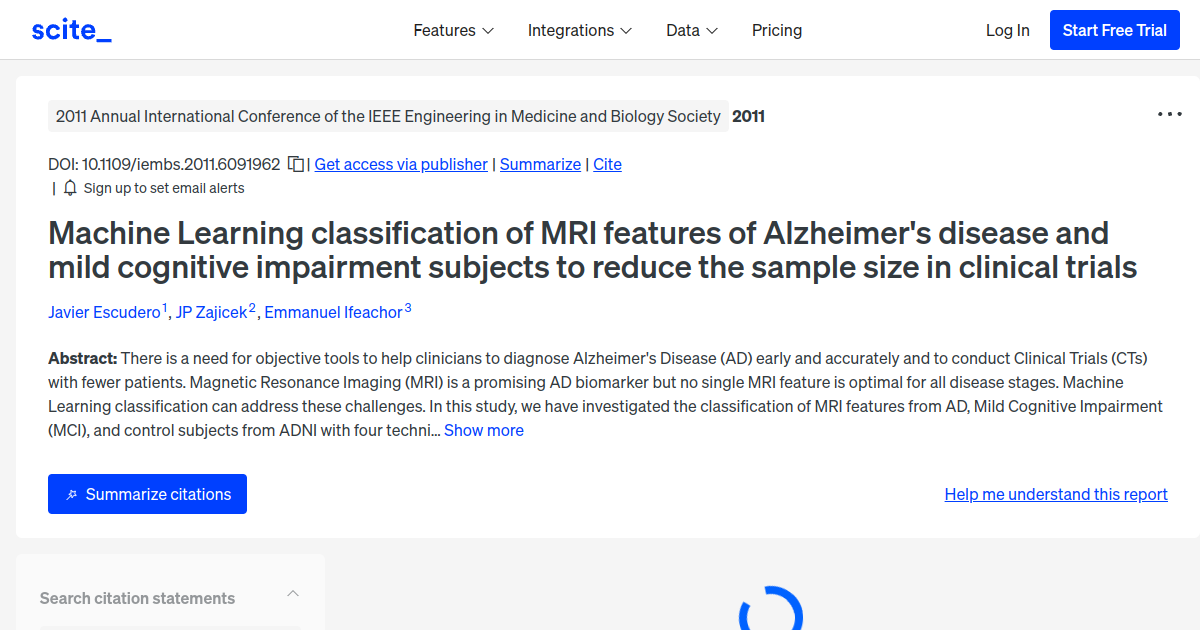This screenshot has height=630, width=1200.
Task: Select the Pricing menu item
Action: pyautogui.click(x=777, y=30)
